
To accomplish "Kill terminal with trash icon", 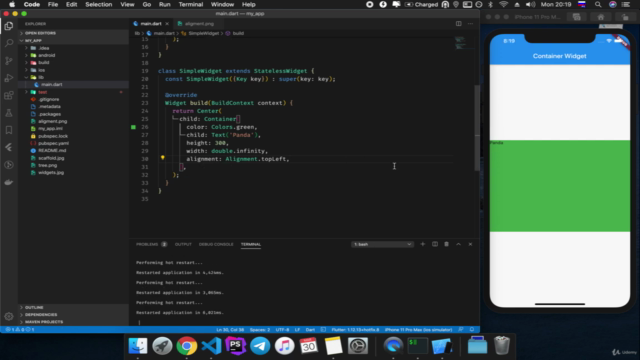I will [x=447, y=244].
